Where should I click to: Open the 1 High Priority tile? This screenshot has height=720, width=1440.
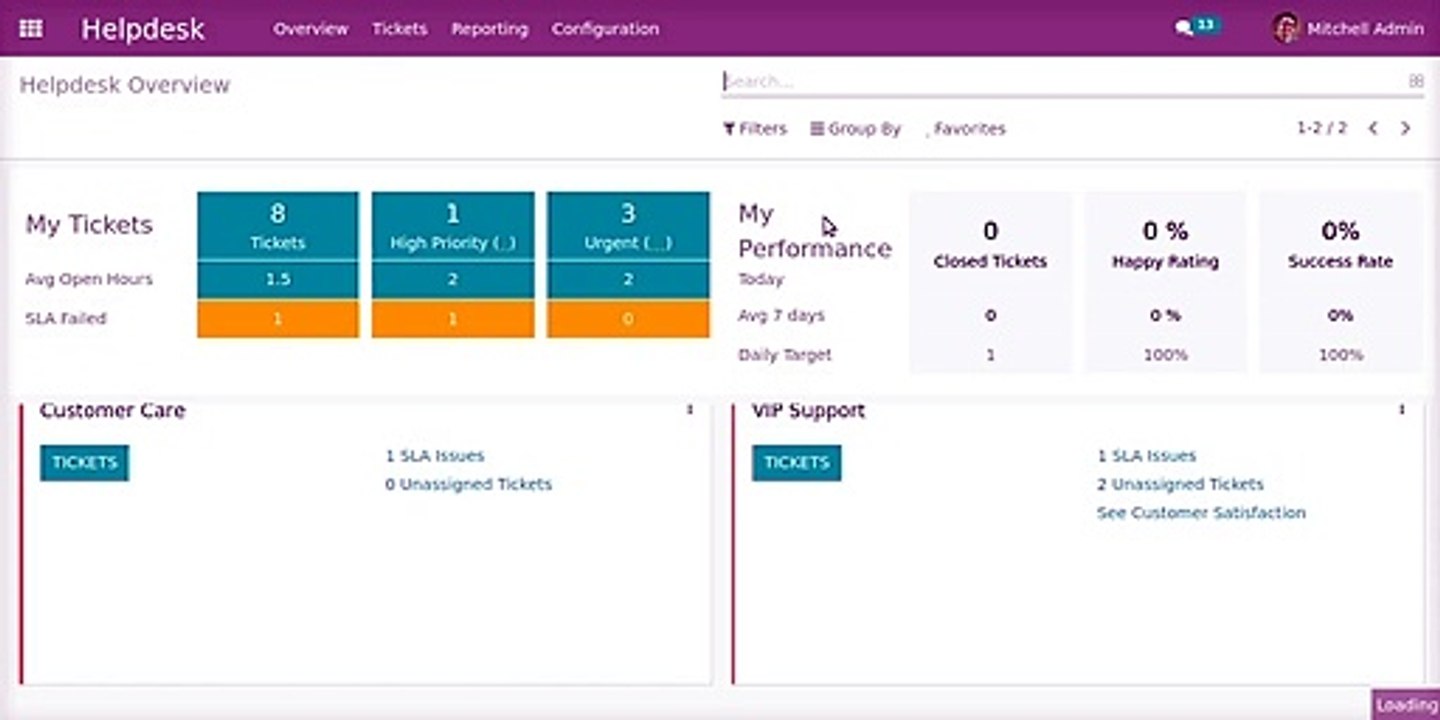click(x=453, y=226)
